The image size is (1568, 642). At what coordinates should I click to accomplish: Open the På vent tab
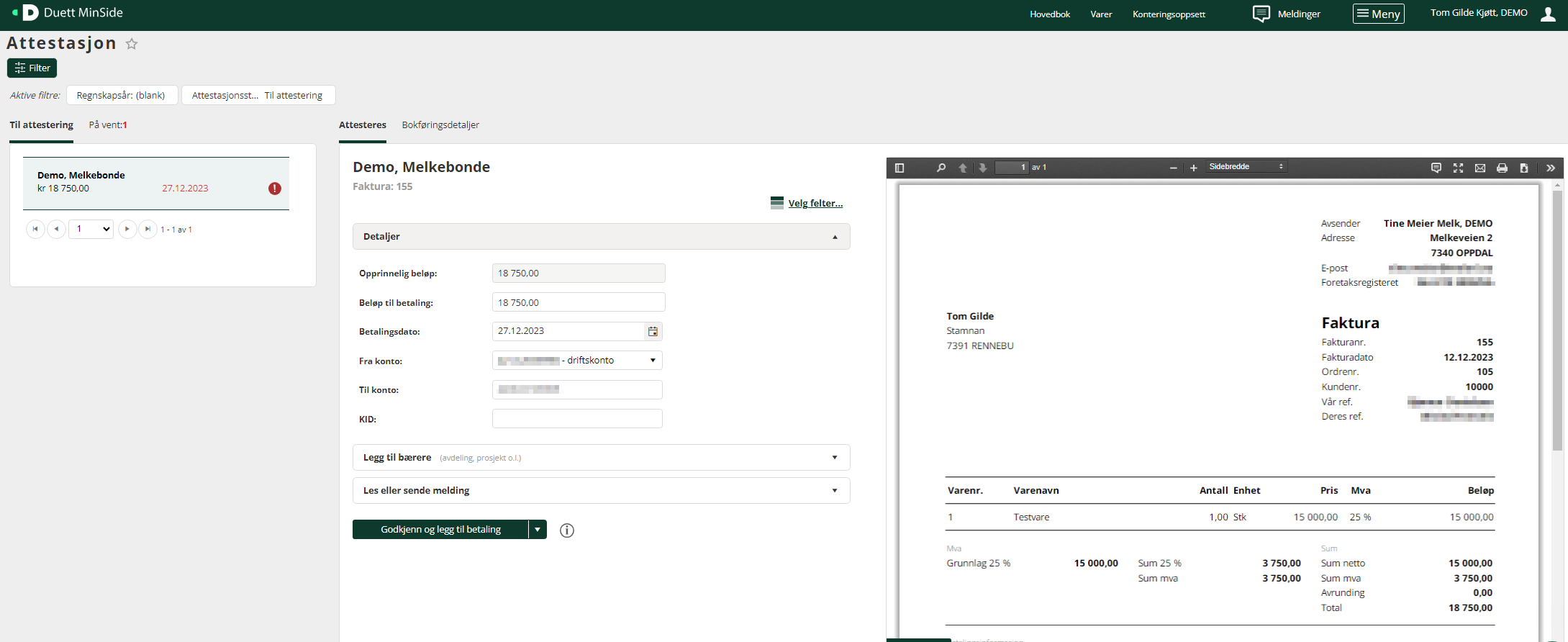pos(108,125)
